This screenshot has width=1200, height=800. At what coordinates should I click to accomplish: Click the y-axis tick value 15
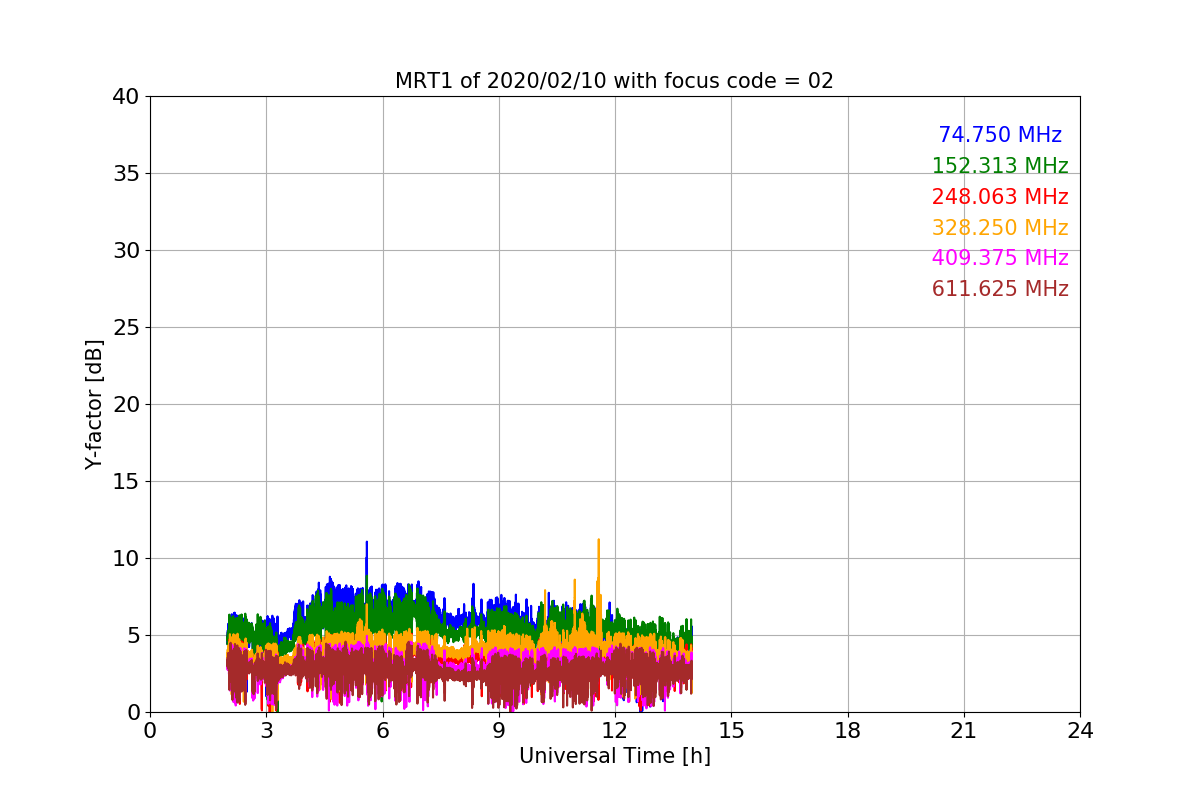126,482
